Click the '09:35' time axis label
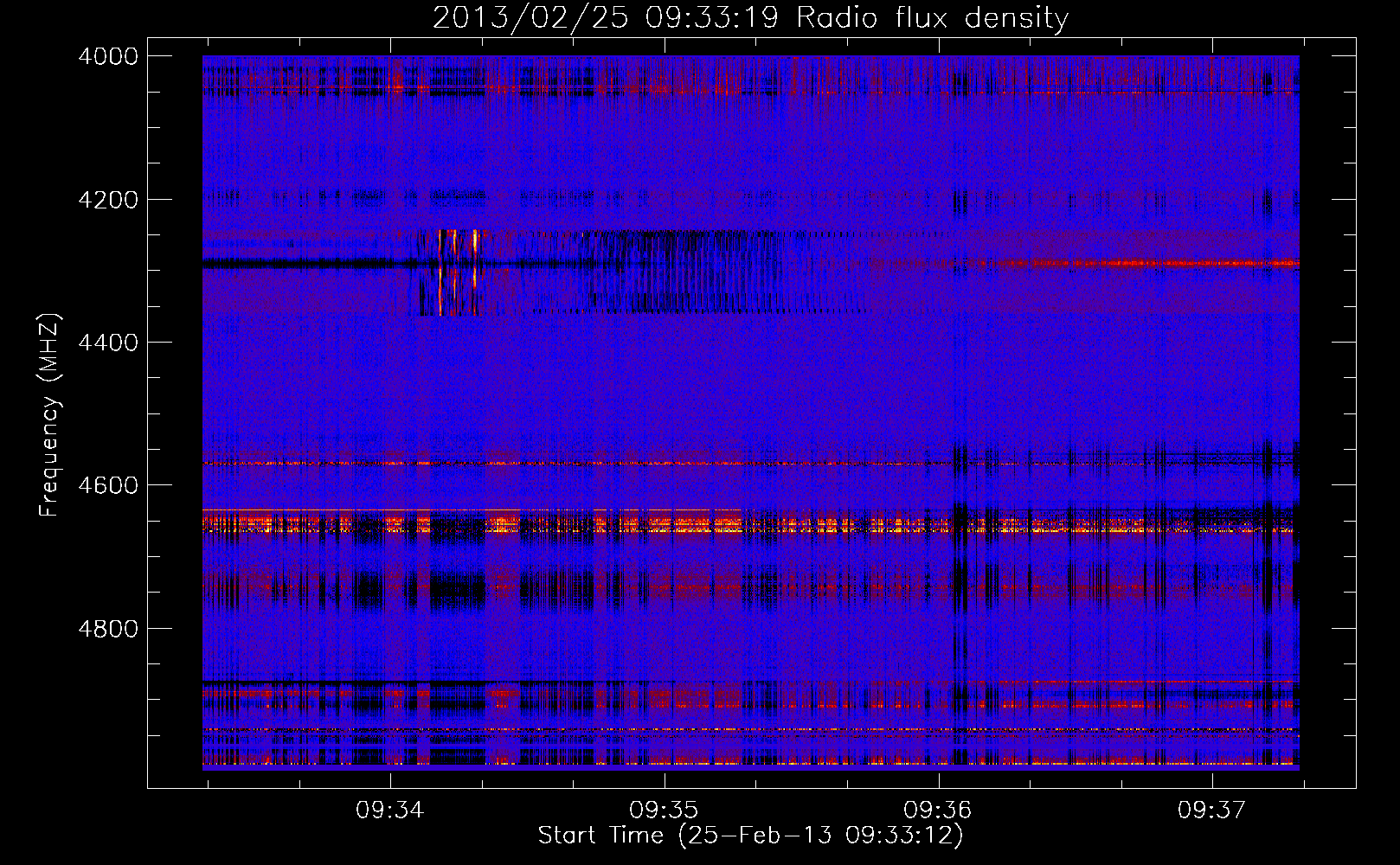The height and width of the screenshot is (865, 1400). click(x=664, y=811)
